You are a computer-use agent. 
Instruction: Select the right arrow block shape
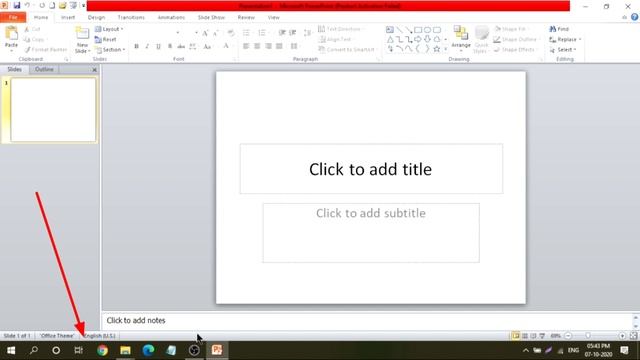[418, 39]
